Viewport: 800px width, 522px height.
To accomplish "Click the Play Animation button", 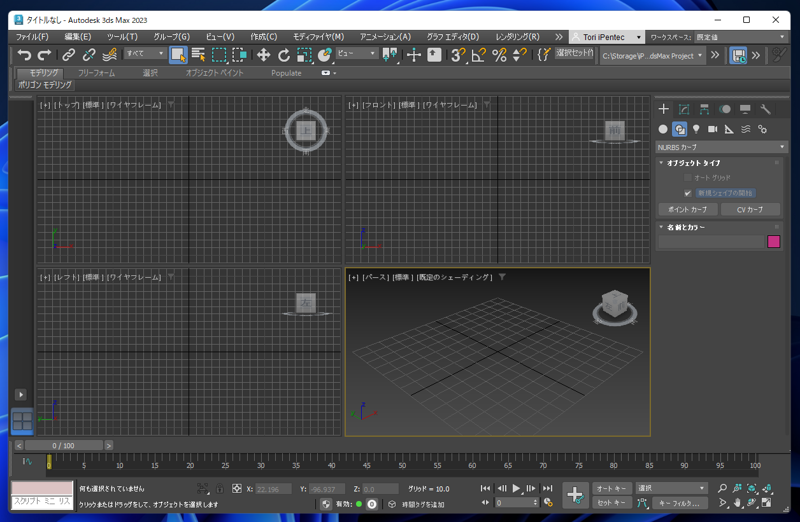I will click(x=516, y=488).
